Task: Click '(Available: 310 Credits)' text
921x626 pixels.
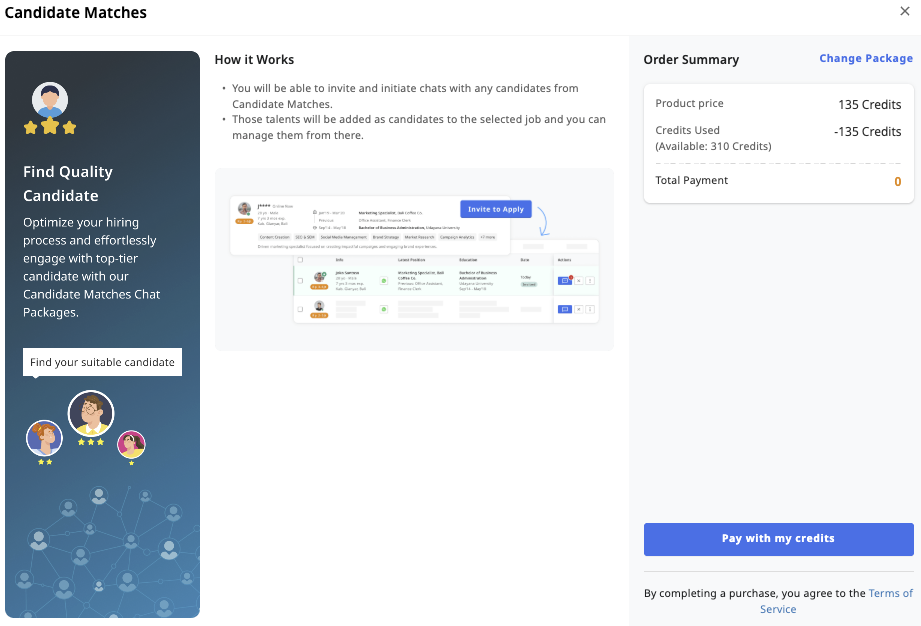Action: coord(713,146)
